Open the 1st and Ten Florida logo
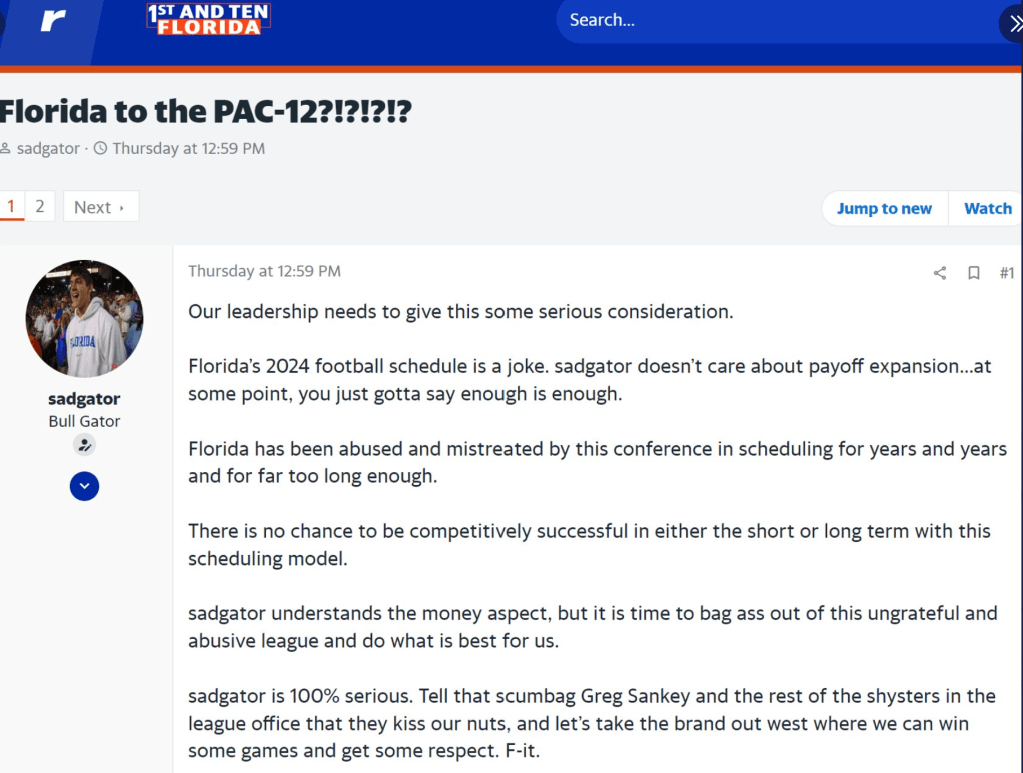The height and width of the screenshot is (773, 1023). coord(208,19)
